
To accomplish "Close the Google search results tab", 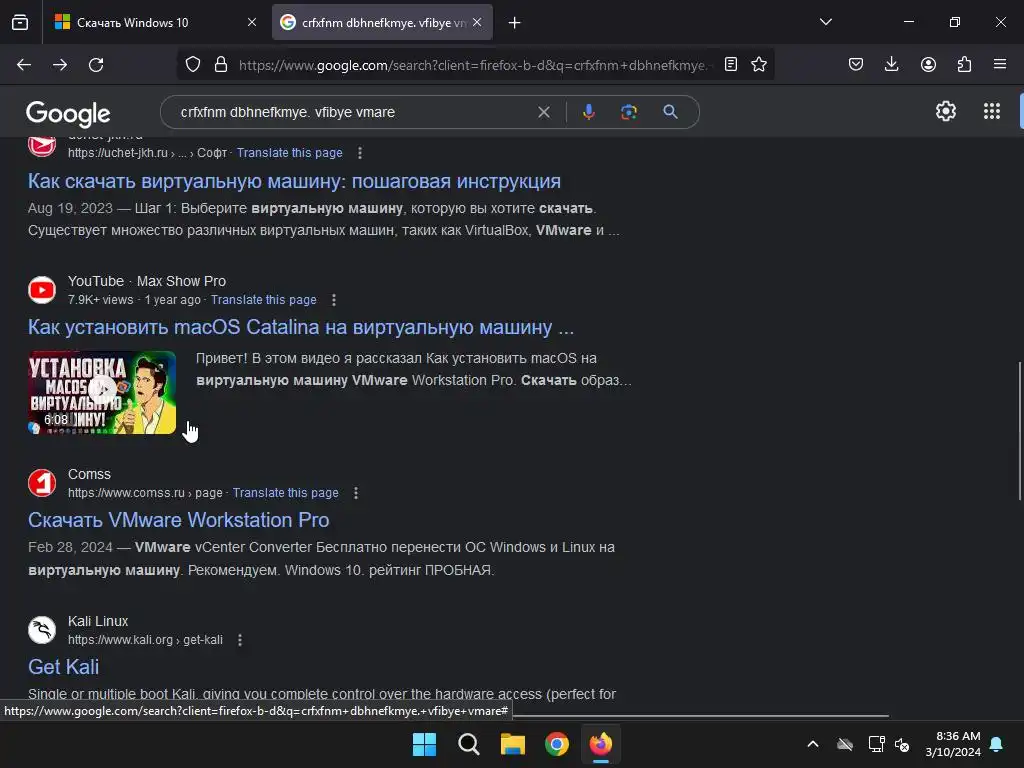I will 477,22.
